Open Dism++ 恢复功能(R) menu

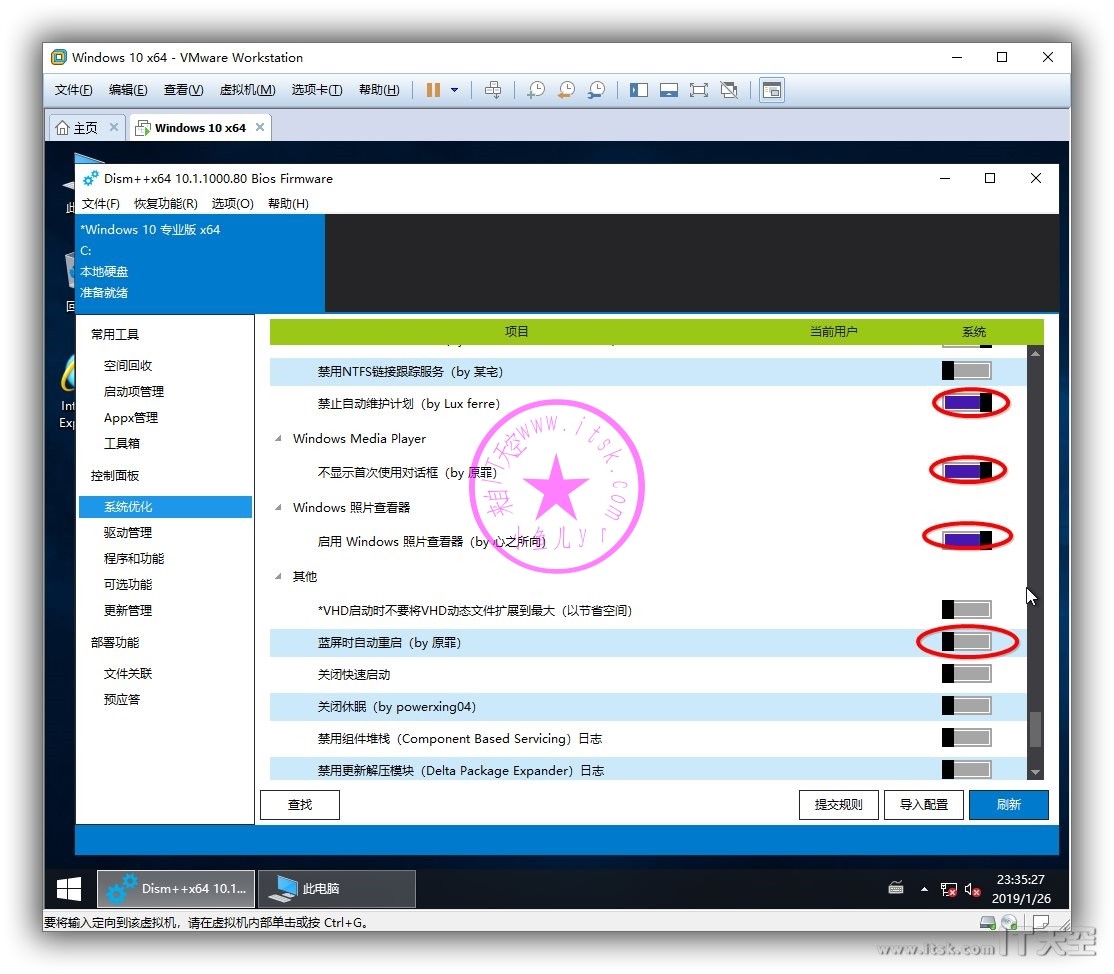(x=166, y=204)
